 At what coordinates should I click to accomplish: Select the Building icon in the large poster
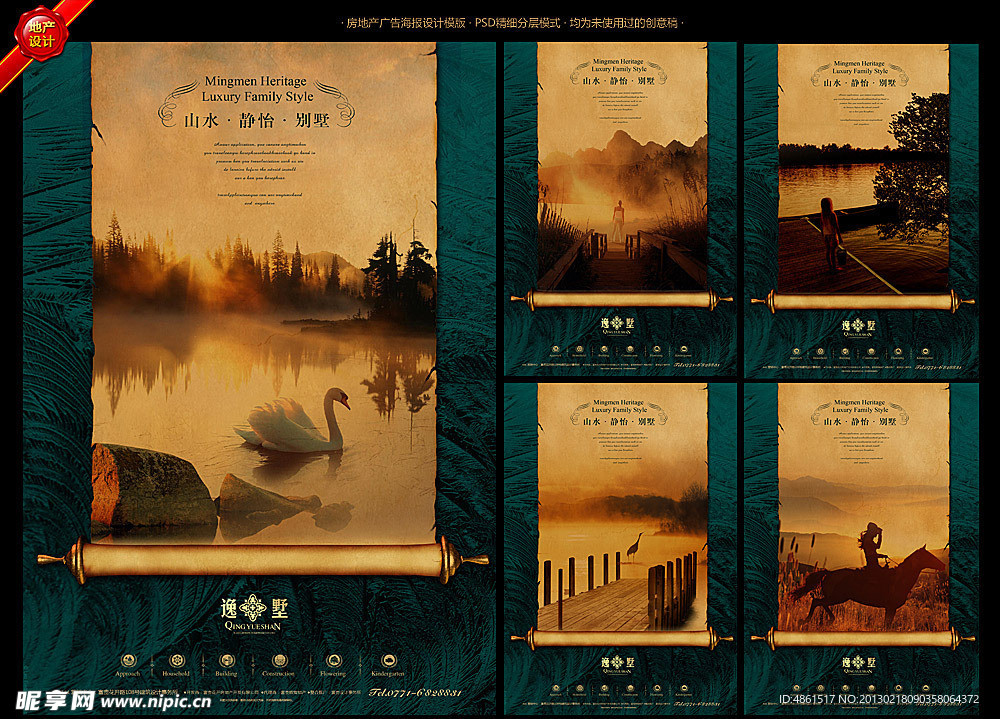(226, 661)
